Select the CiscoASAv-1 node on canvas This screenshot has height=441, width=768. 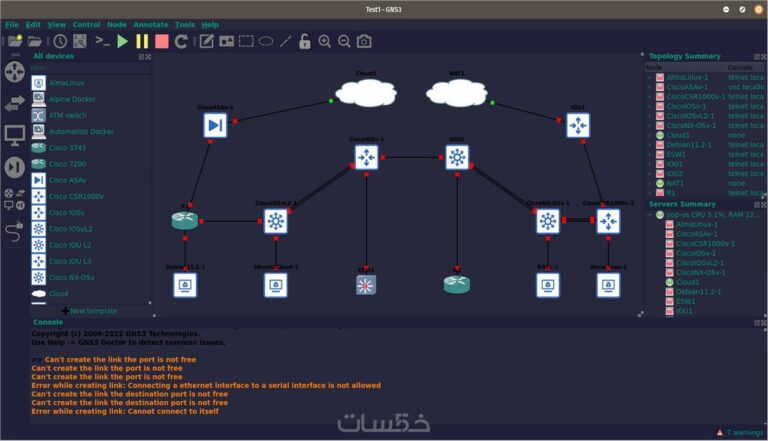216,125
